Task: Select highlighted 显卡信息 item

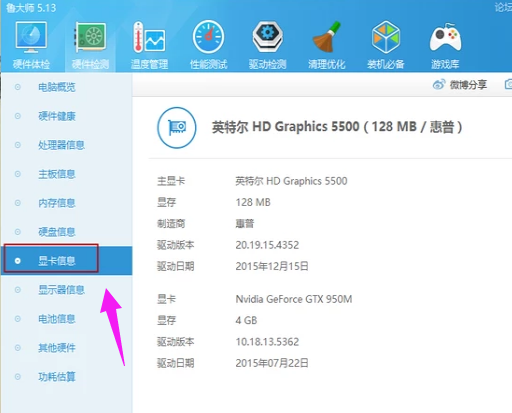Action: point(66,261)
